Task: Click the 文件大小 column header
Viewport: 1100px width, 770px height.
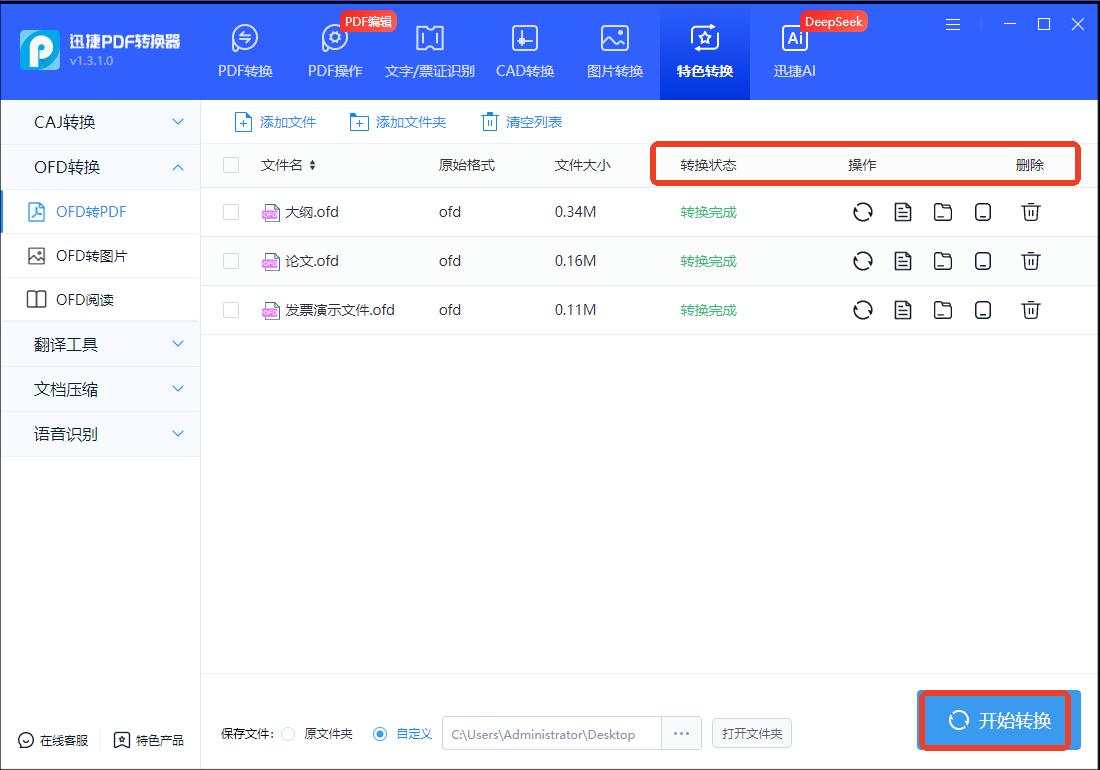Action: coord(582,165)
